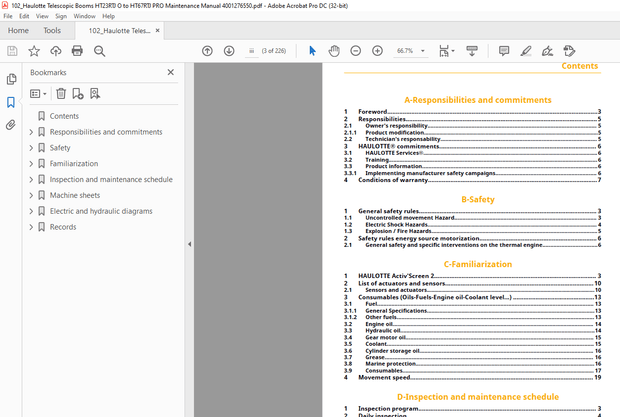Select the 102_Haulotte document tab
The height and width of the screenshot is (417, 620).
click(x=119, y=31)
